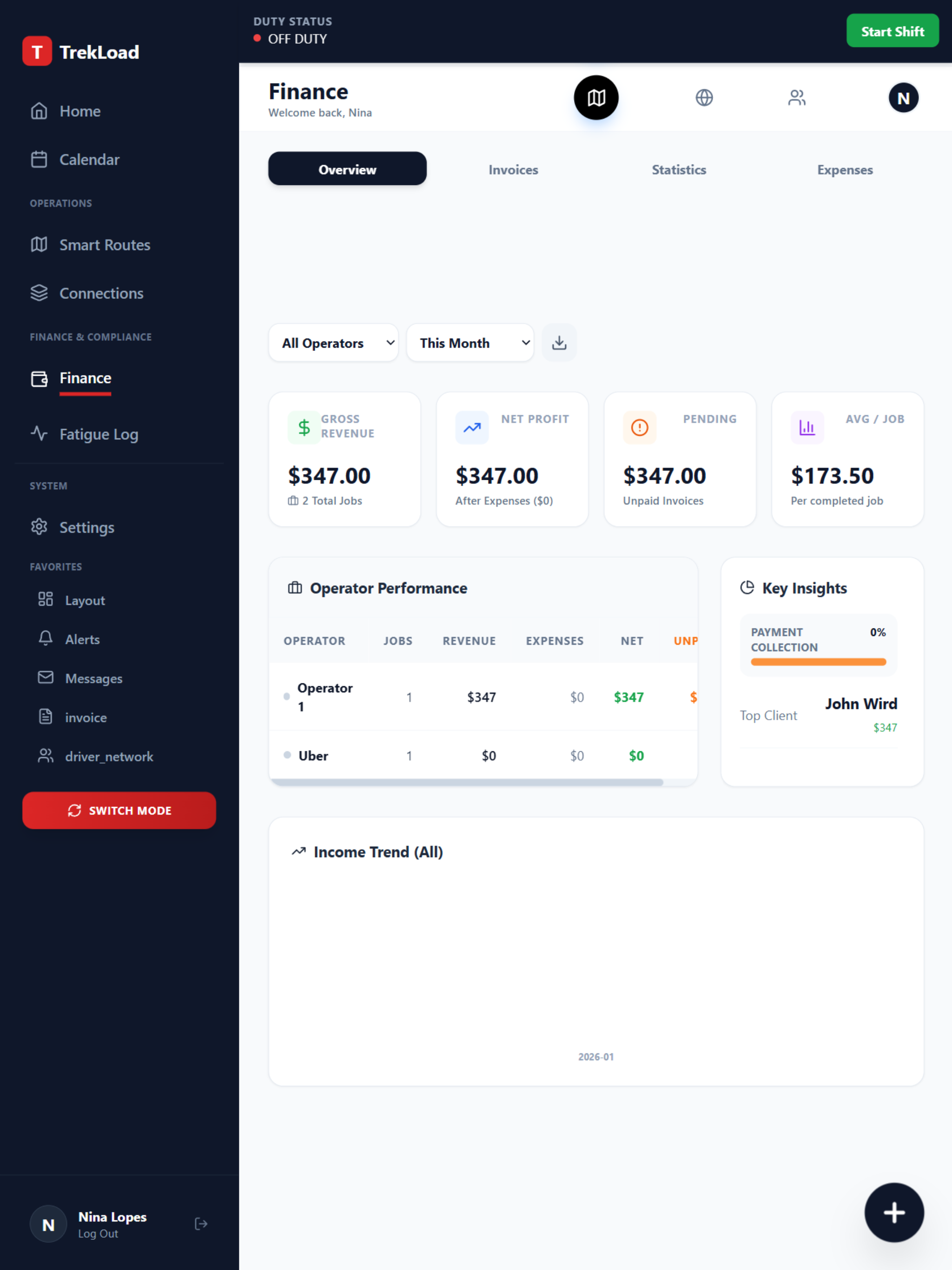The height and width of the screenshot is (1270, 952).
Task: Open the people icon in header
Action: coord(796,98)
